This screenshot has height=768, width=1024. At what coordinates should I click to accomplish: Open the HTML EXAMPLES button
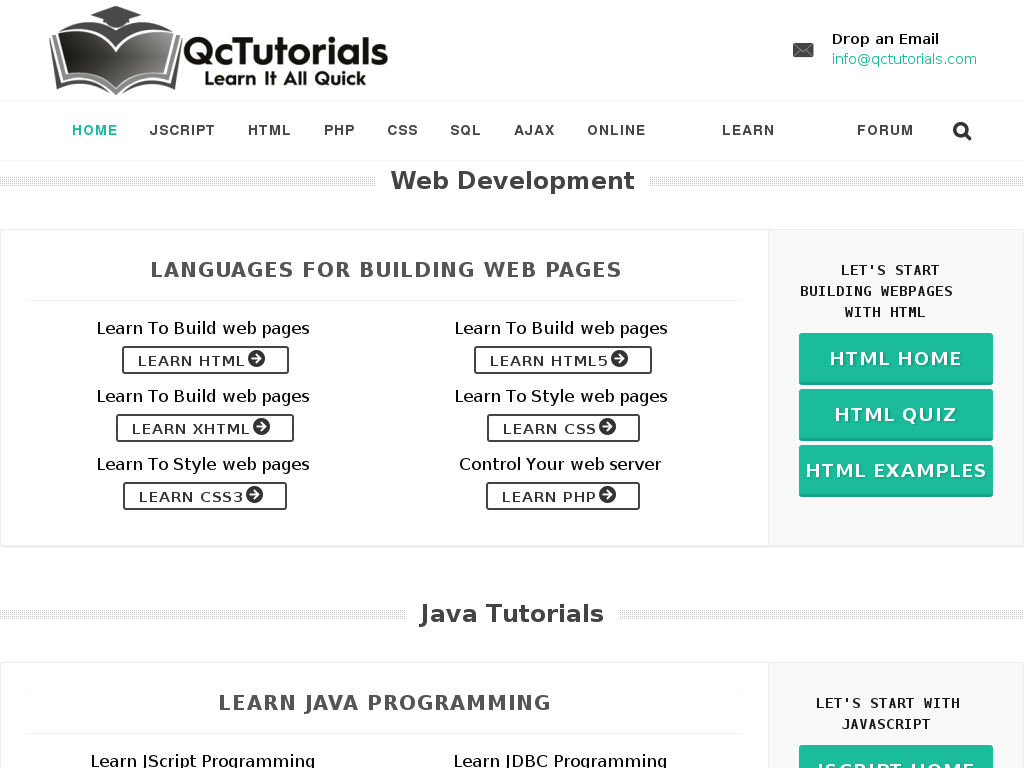(896, 471)
